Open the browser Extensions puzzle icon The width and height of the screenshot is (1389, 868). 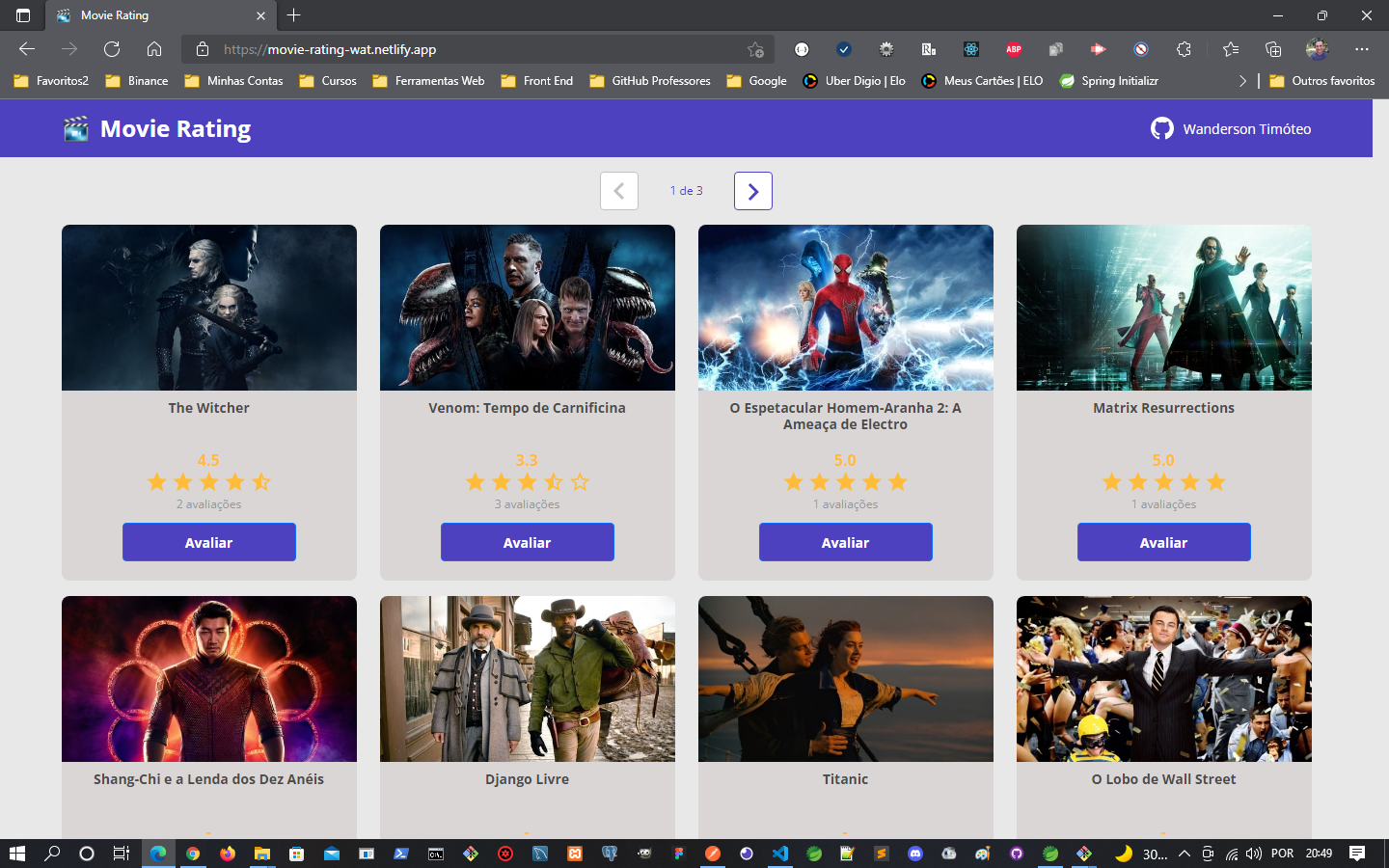click(x=1184, y=49)
